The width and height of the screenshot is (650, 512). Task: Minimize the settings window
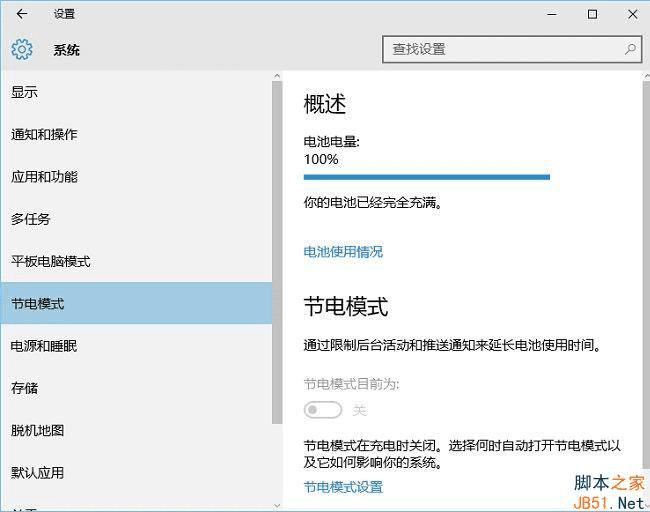[552, 15]
